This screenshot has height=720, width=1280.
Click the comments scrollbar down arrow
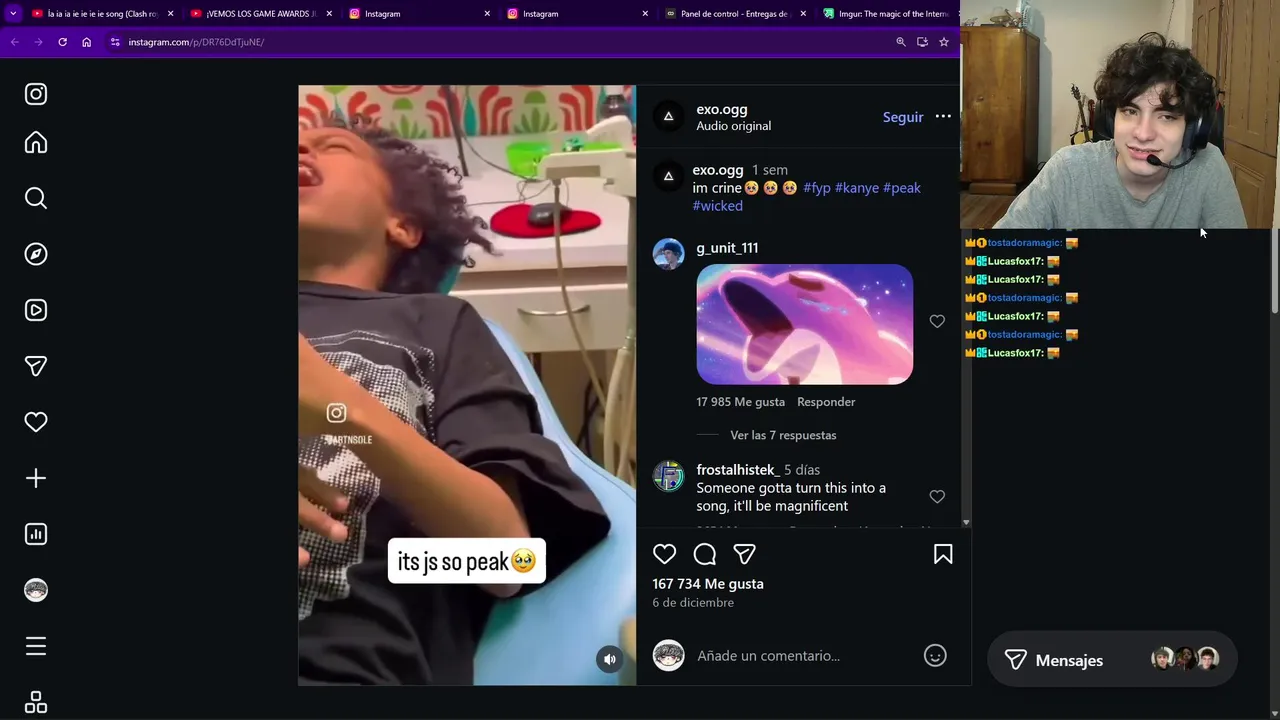[966, 522]
